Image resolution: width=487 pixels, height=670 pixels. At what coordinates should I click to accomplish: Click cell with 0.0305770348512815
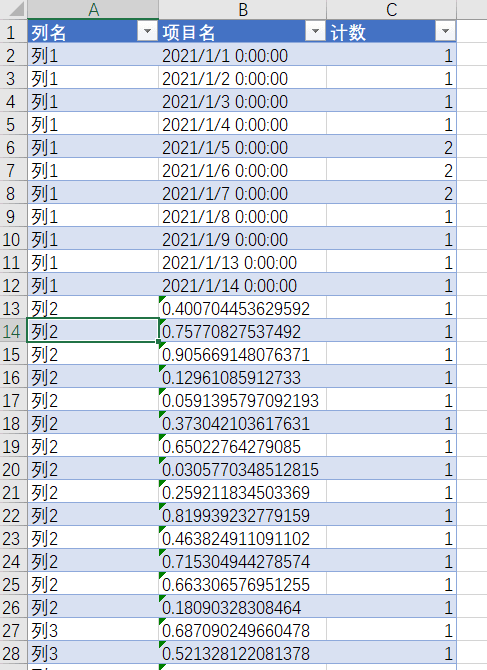(x=242, y=470)
